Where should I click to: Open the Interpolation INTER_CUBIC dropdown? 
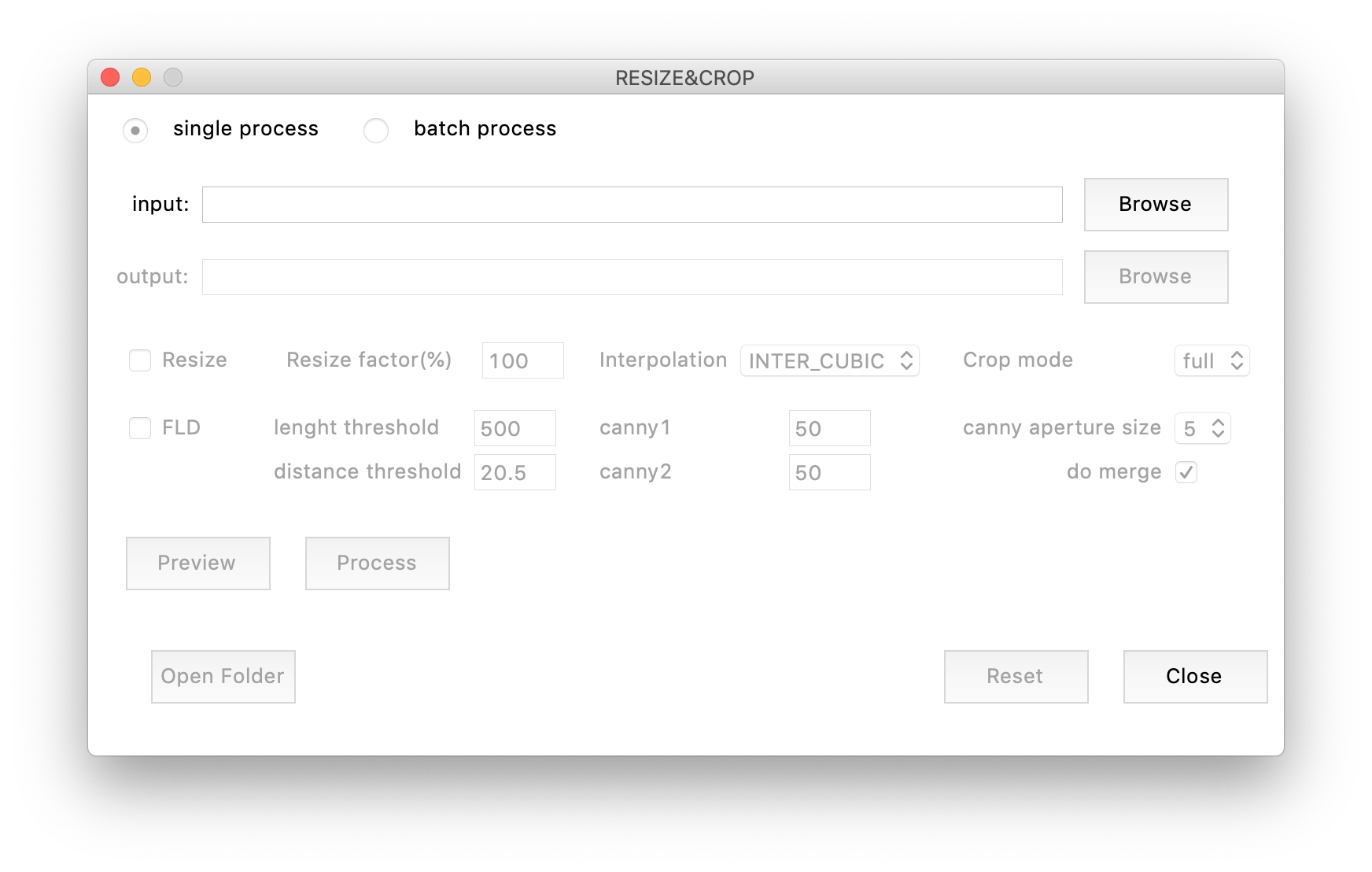tap(829, 361)
